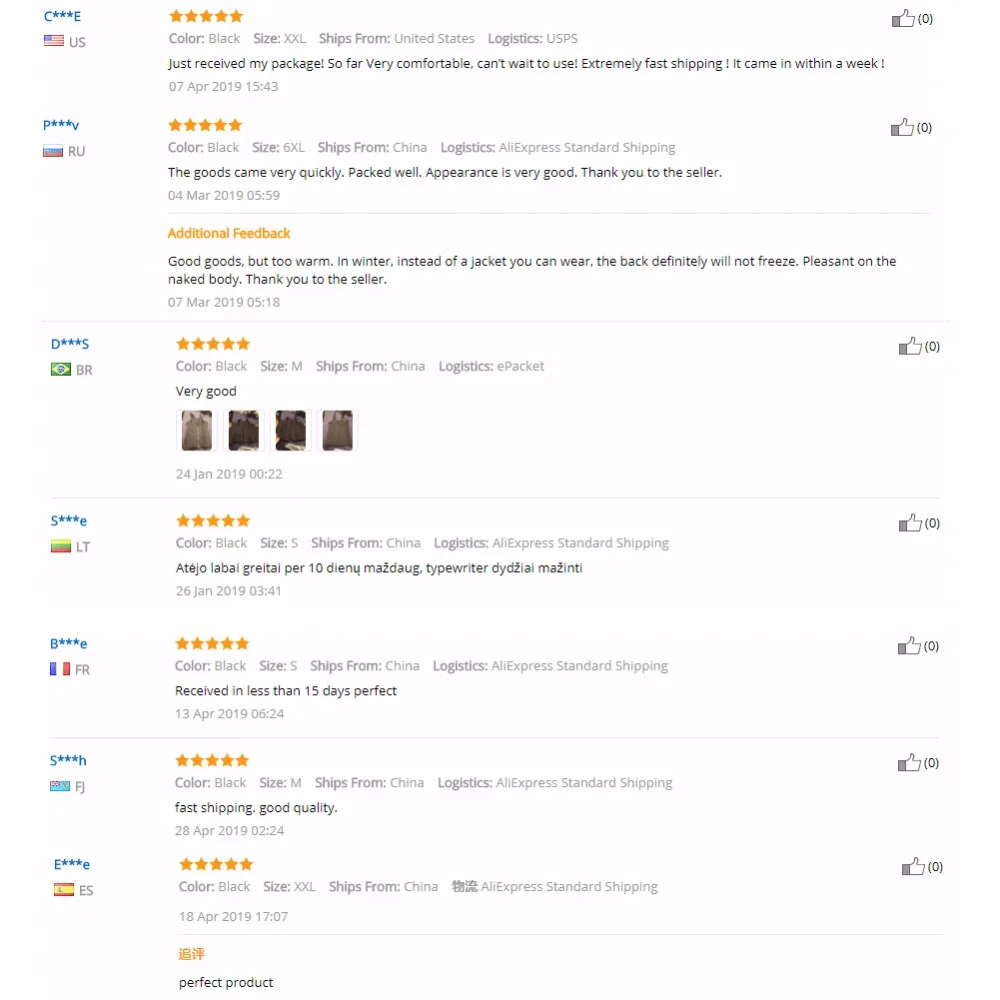
Task: Select the Additional Feedback heading
Action: [x=229, y=233]
